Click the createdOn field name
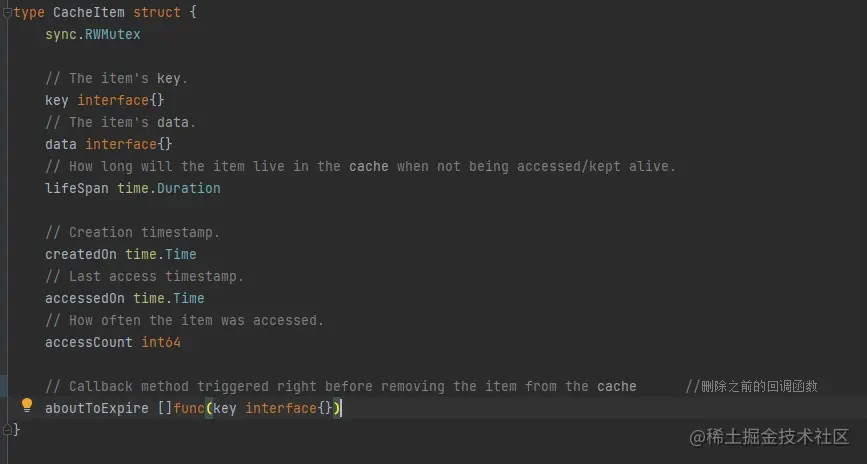The height and width of the screenshot is (464, 867). (81, 254)
